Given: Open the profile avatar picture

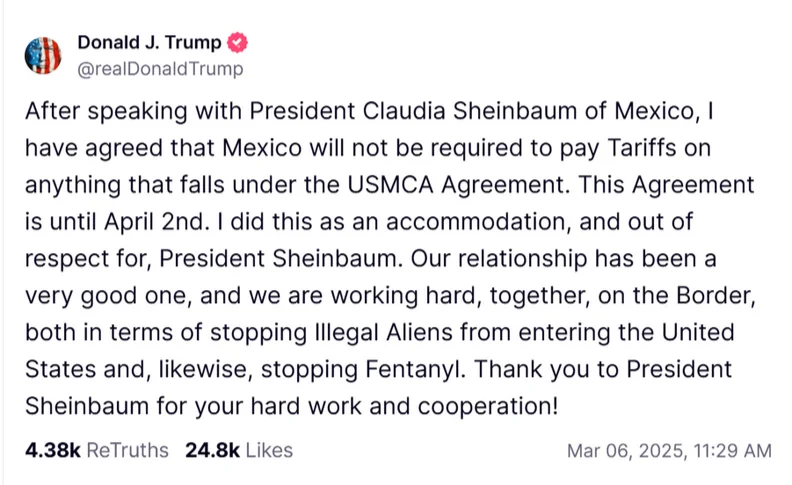Looking at the screenshot, I should (x=44, y=56).
